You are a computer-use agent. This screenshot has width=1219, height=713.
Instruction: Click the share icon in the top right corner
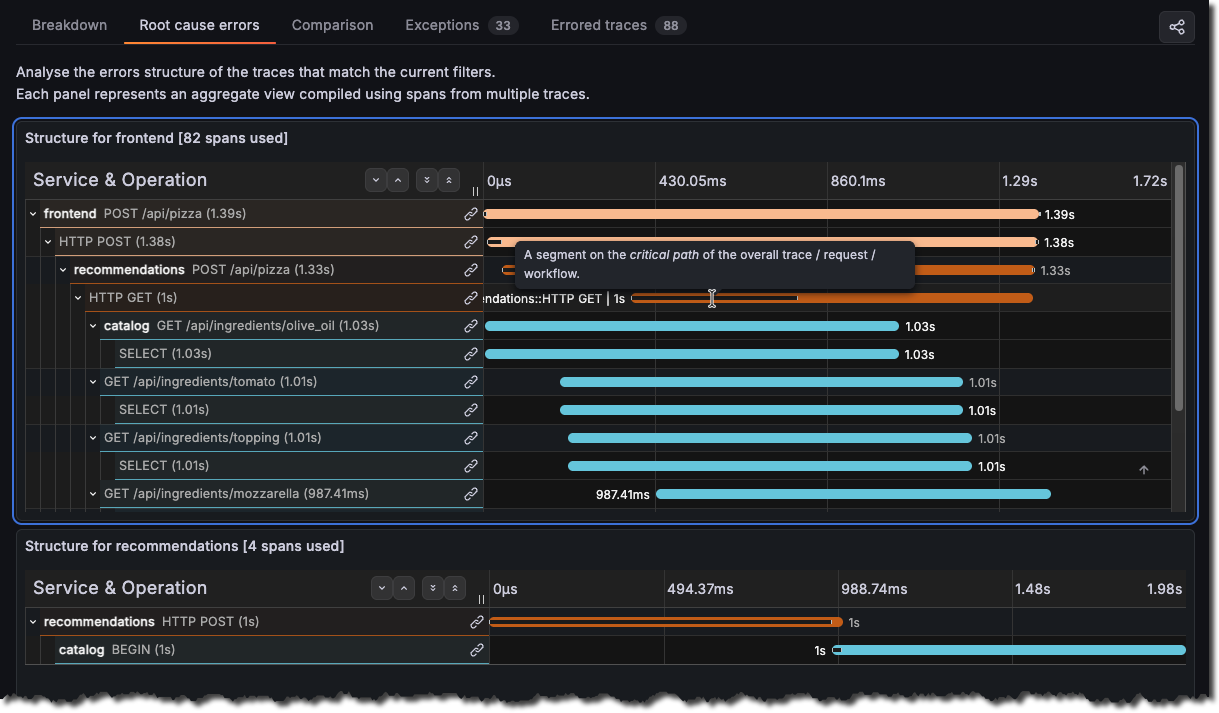point(1176,27)
